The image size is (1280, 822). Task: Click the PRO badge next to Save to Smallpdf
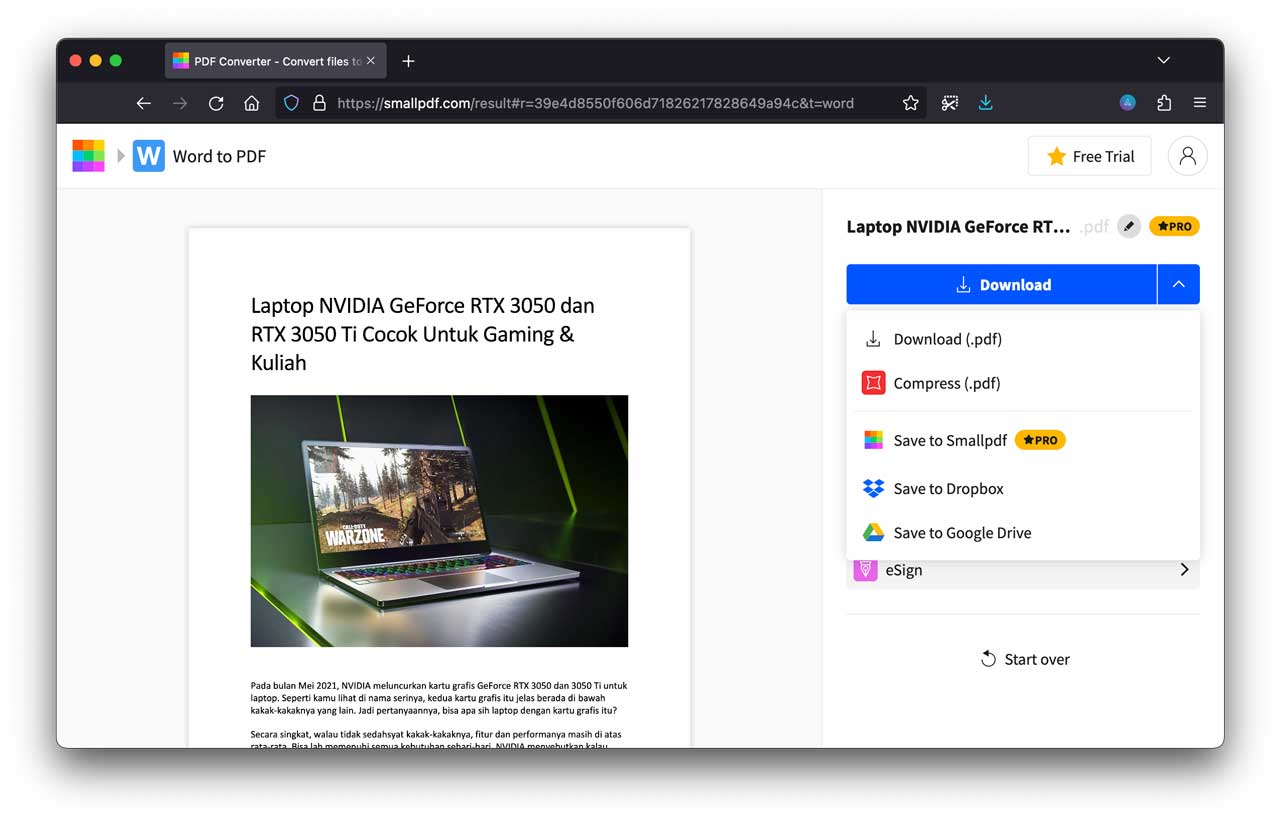1040,440
